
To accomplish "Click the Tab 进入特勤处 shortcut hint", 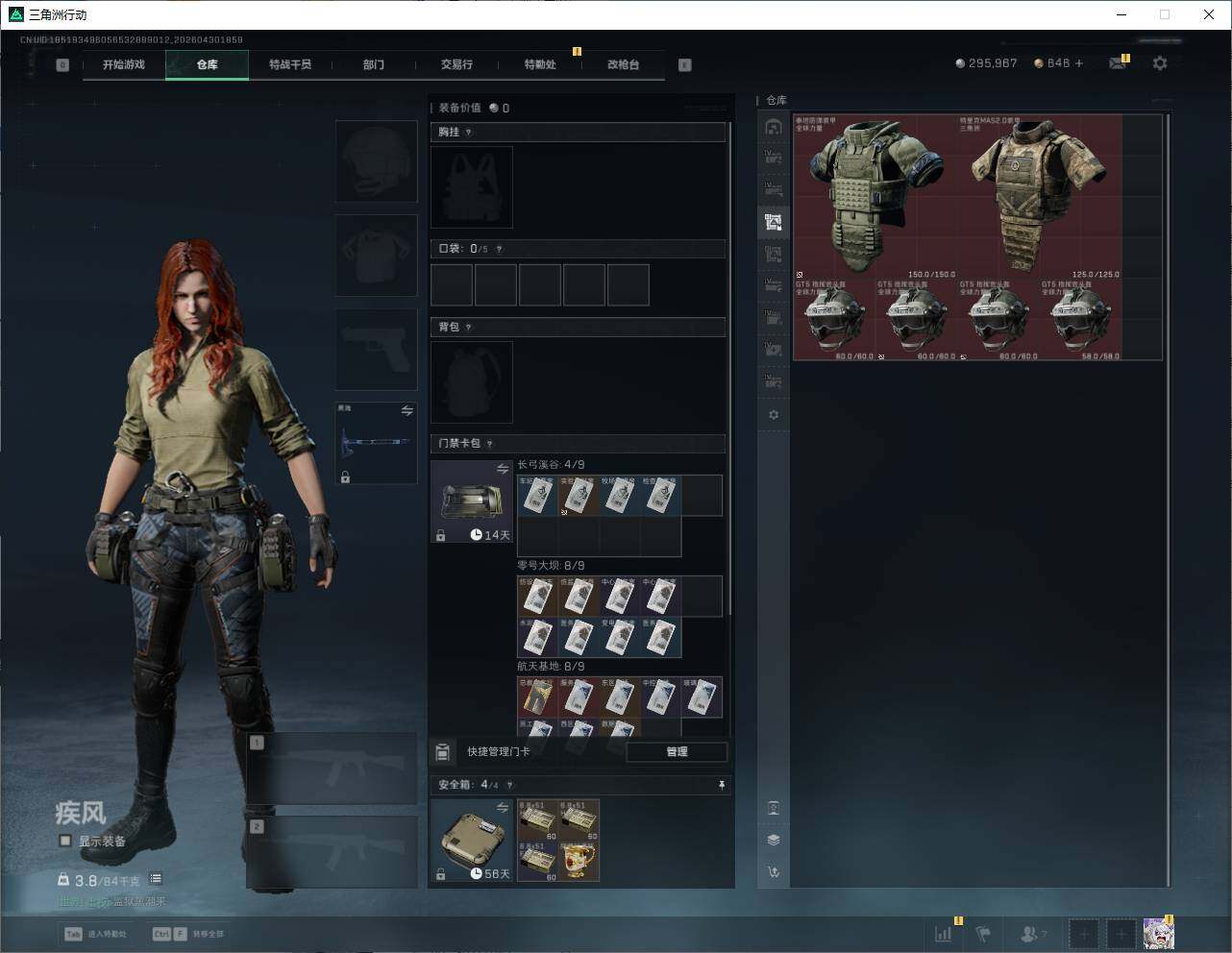I will (95, 934).
